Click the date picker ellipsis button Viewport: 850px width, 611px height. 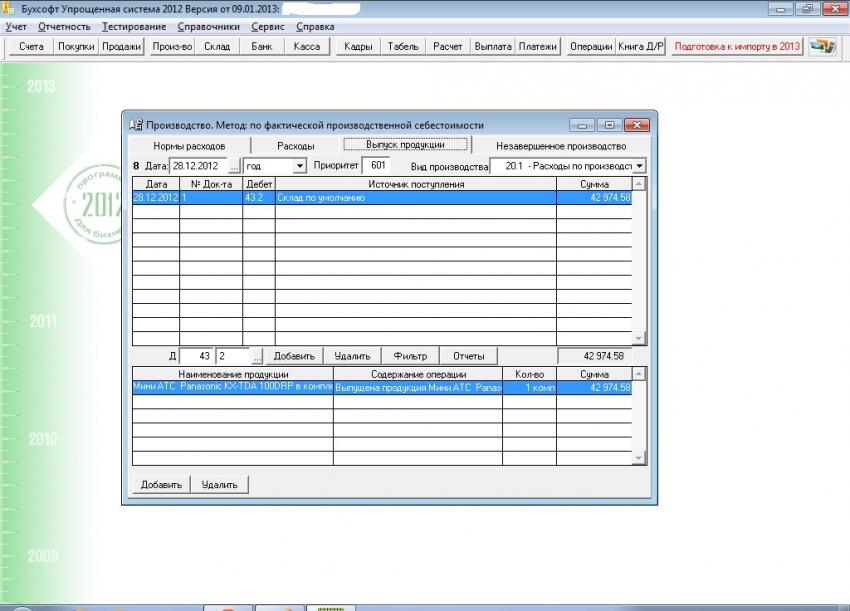pos(235,166)
